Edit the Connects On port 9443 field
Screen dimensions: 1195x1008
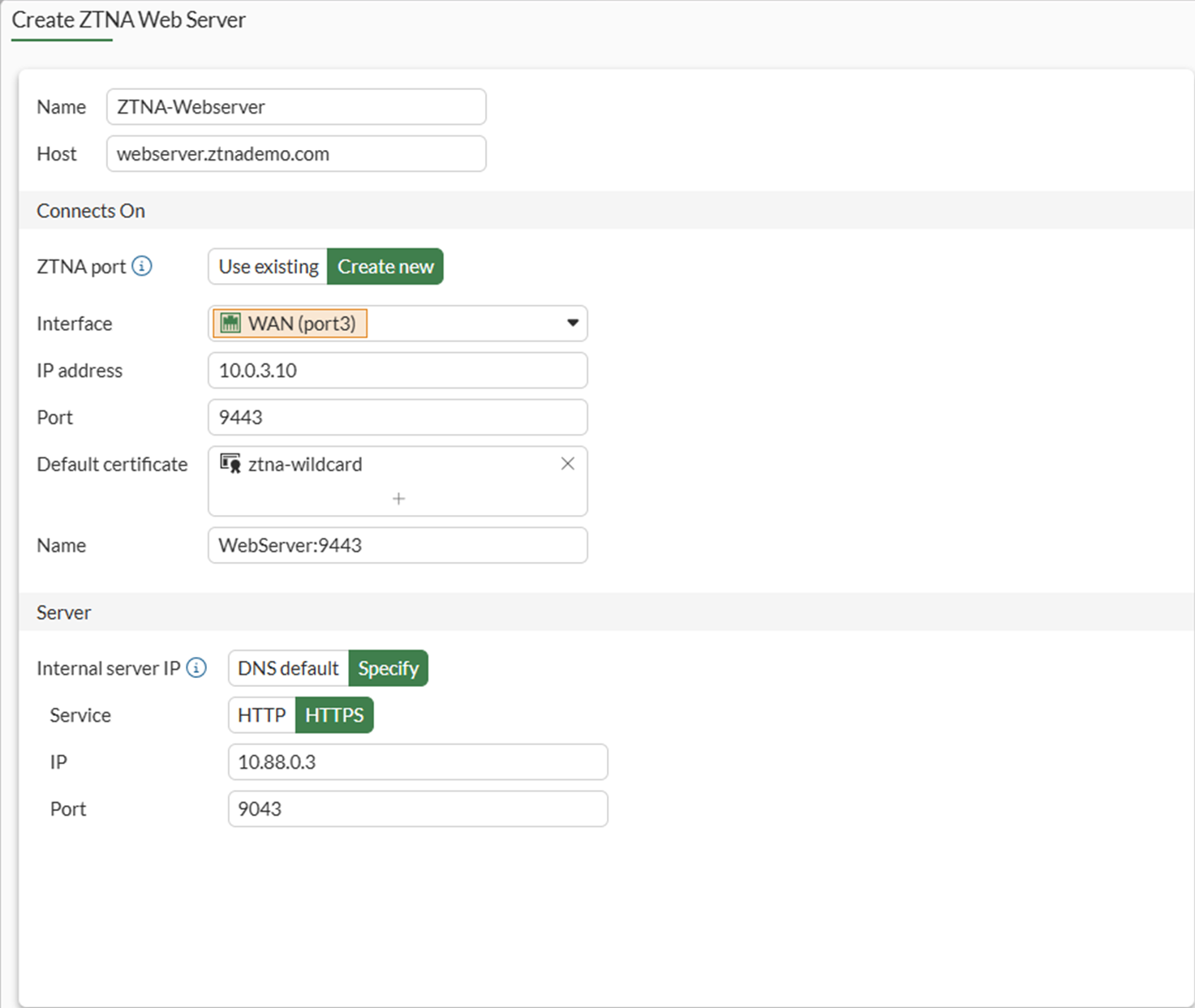pos(398,418)
